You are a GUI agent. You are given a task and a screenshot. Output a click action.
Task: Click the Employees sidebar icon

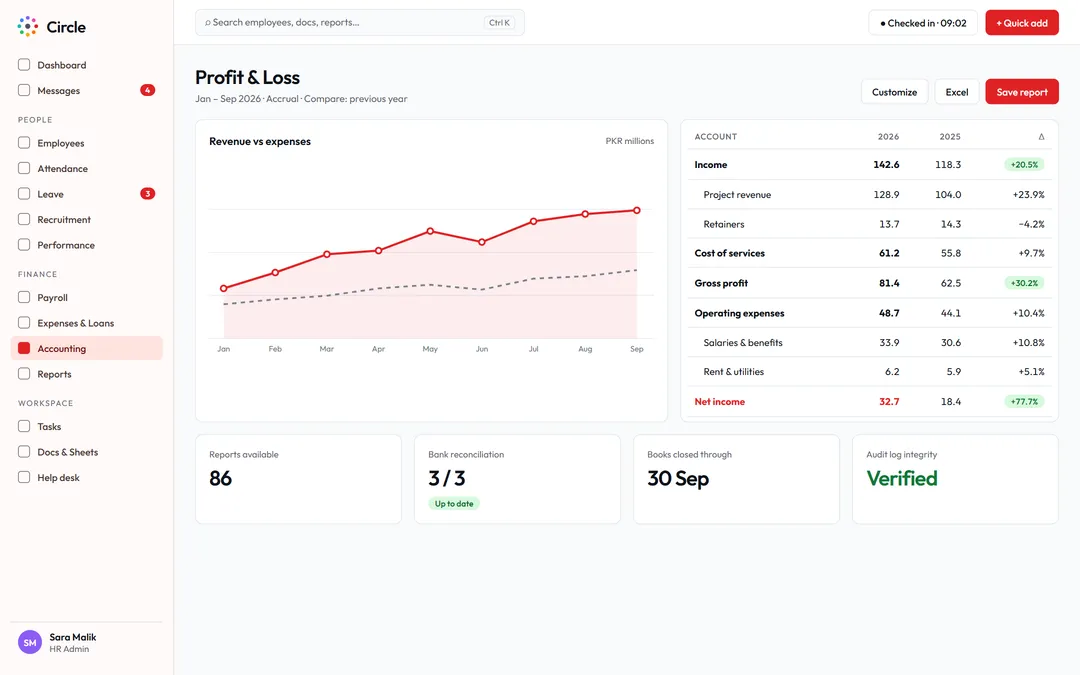pyautogui.click(x=24, y=143)
